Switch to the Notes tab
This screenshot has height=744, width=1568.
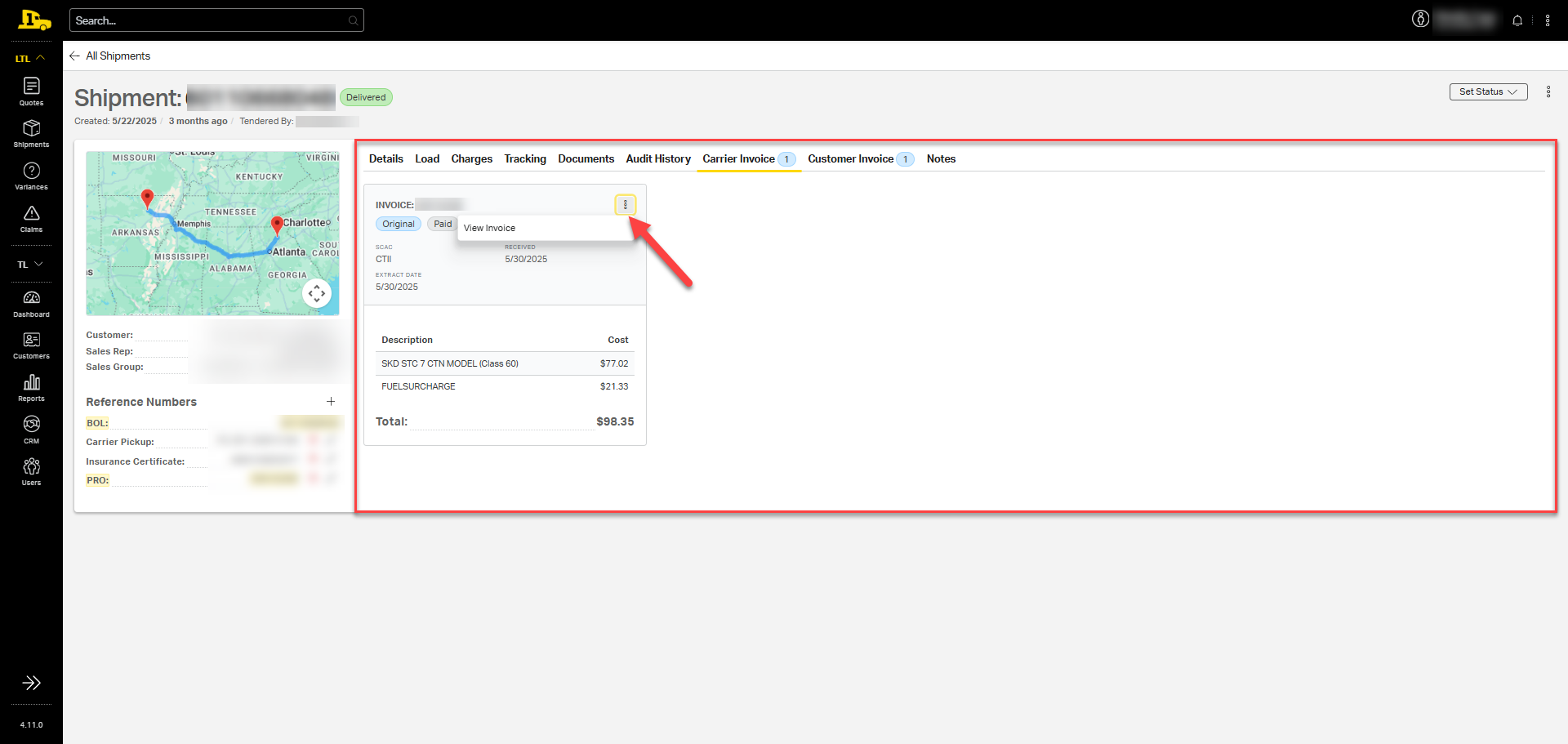pyautogui.click(x=941, y=158)
